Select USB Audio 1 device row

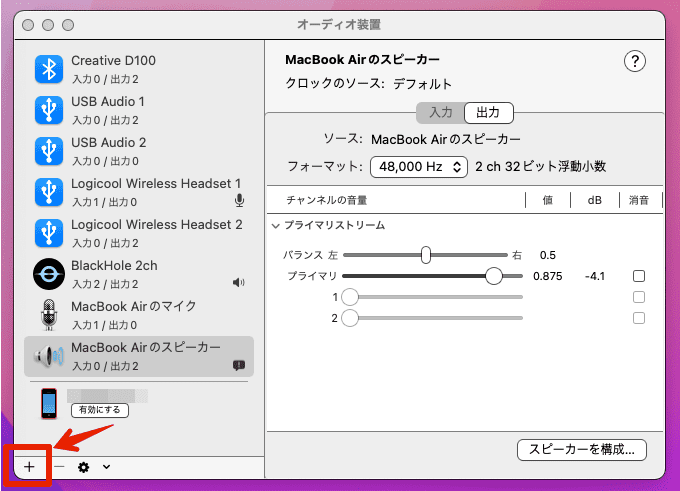(139, 110)
